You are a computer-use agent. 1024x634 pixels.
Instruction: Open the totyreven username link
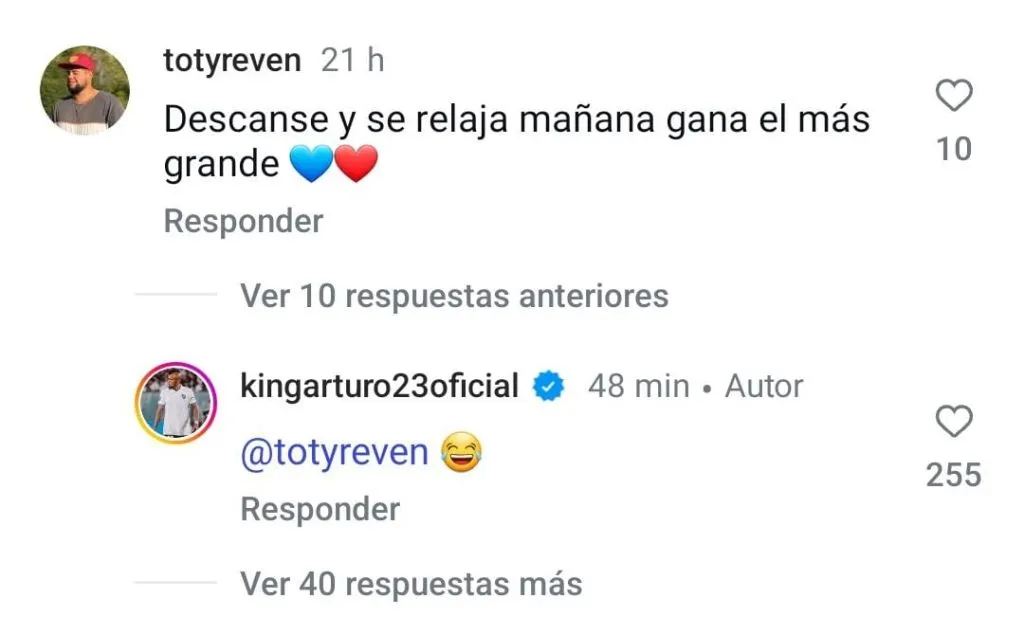click(x=232, y=60)
